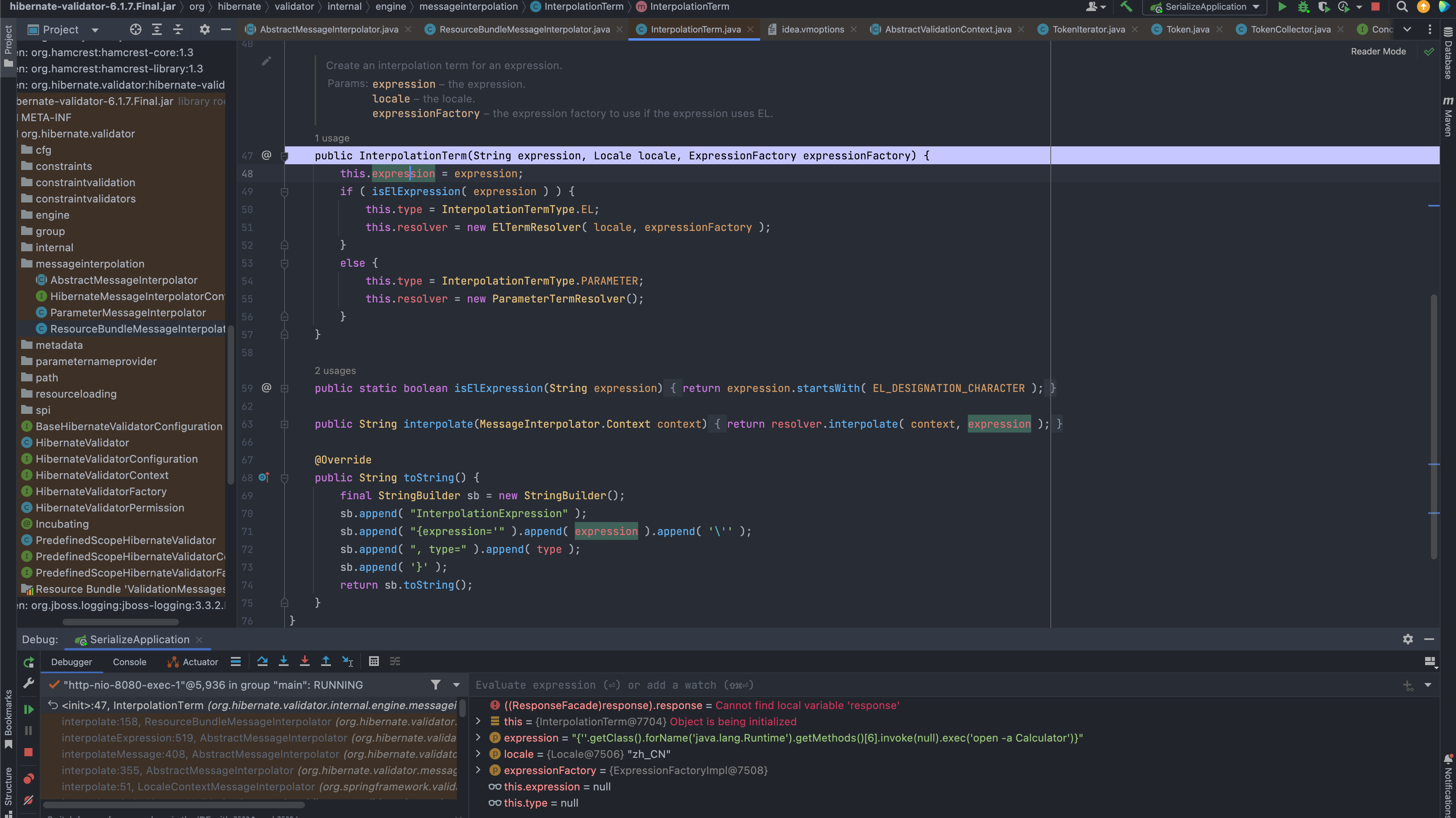Click the red Force Step Into icon

(304, 661)
